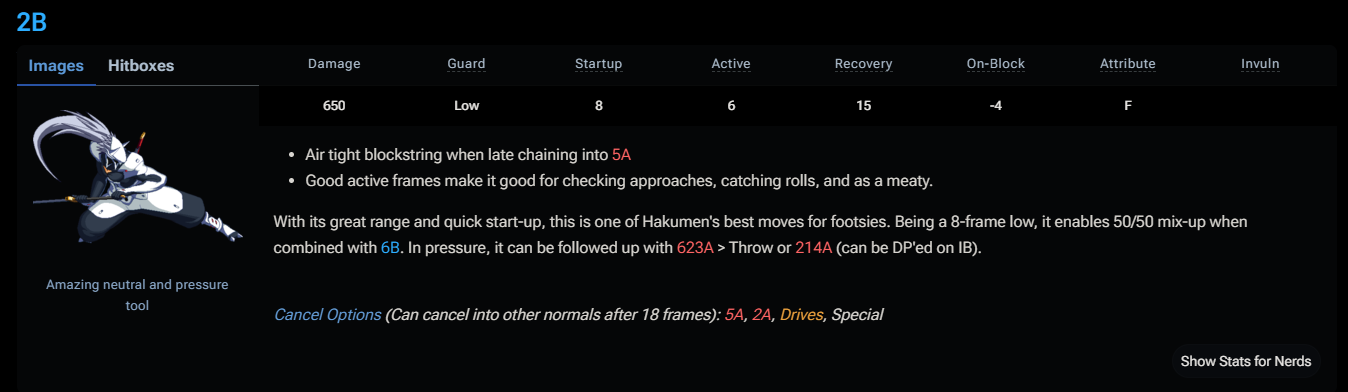The width and height of the screenshot is (1348, 392).
Task: Click Show Stats for Nerds button
Action: tap(1246, 361)
